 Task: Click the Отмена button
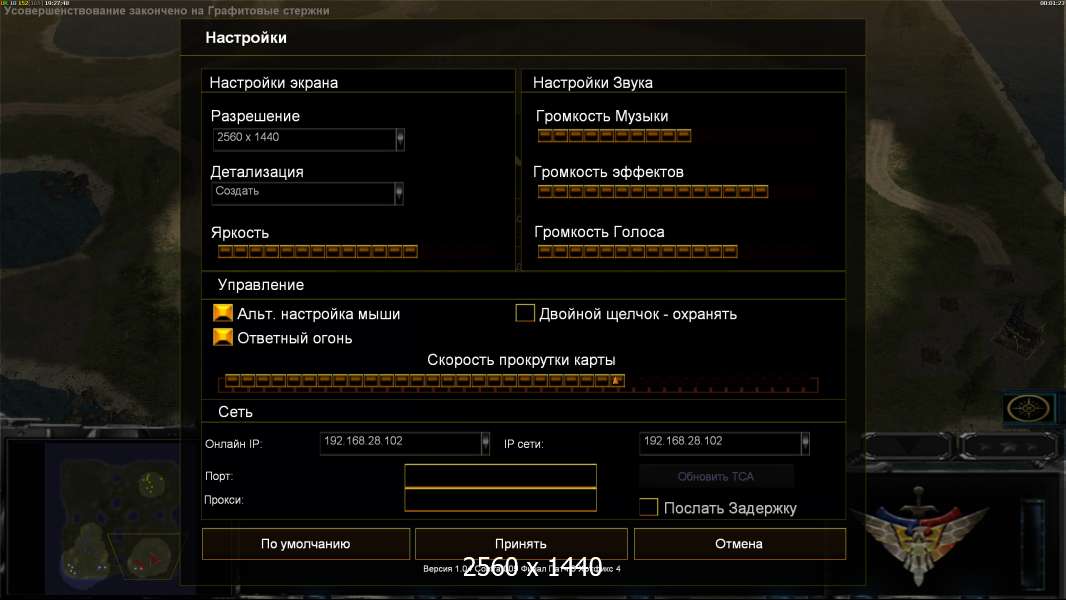(740, 544)
